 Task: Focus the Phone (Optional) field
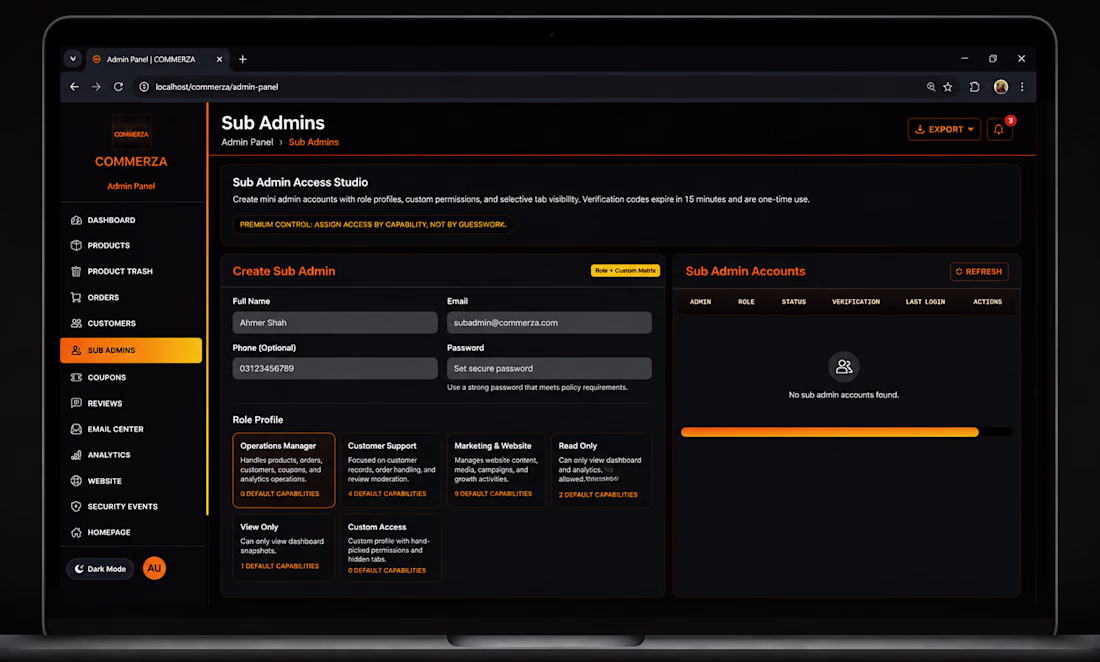[x=335, y=368]
